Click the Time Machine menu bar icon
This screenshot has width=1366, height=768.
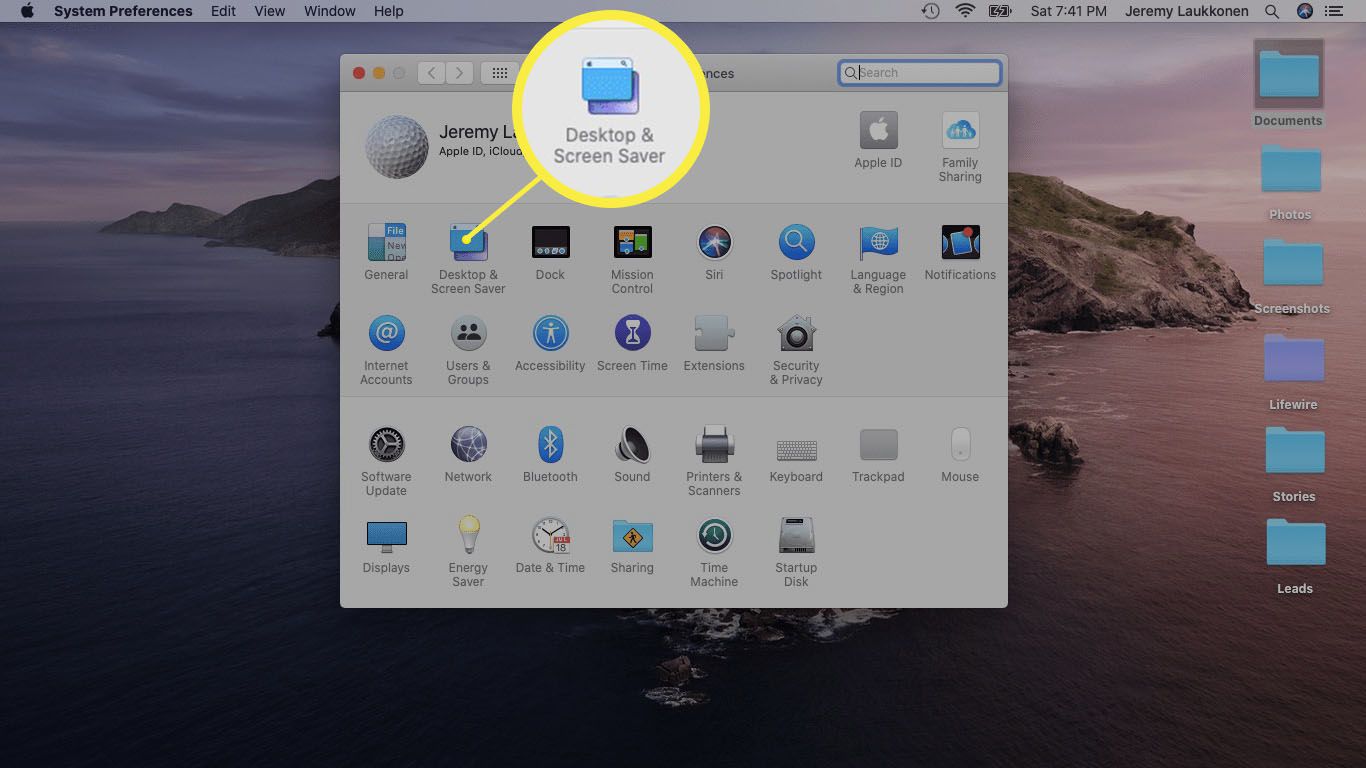point(930,11)
